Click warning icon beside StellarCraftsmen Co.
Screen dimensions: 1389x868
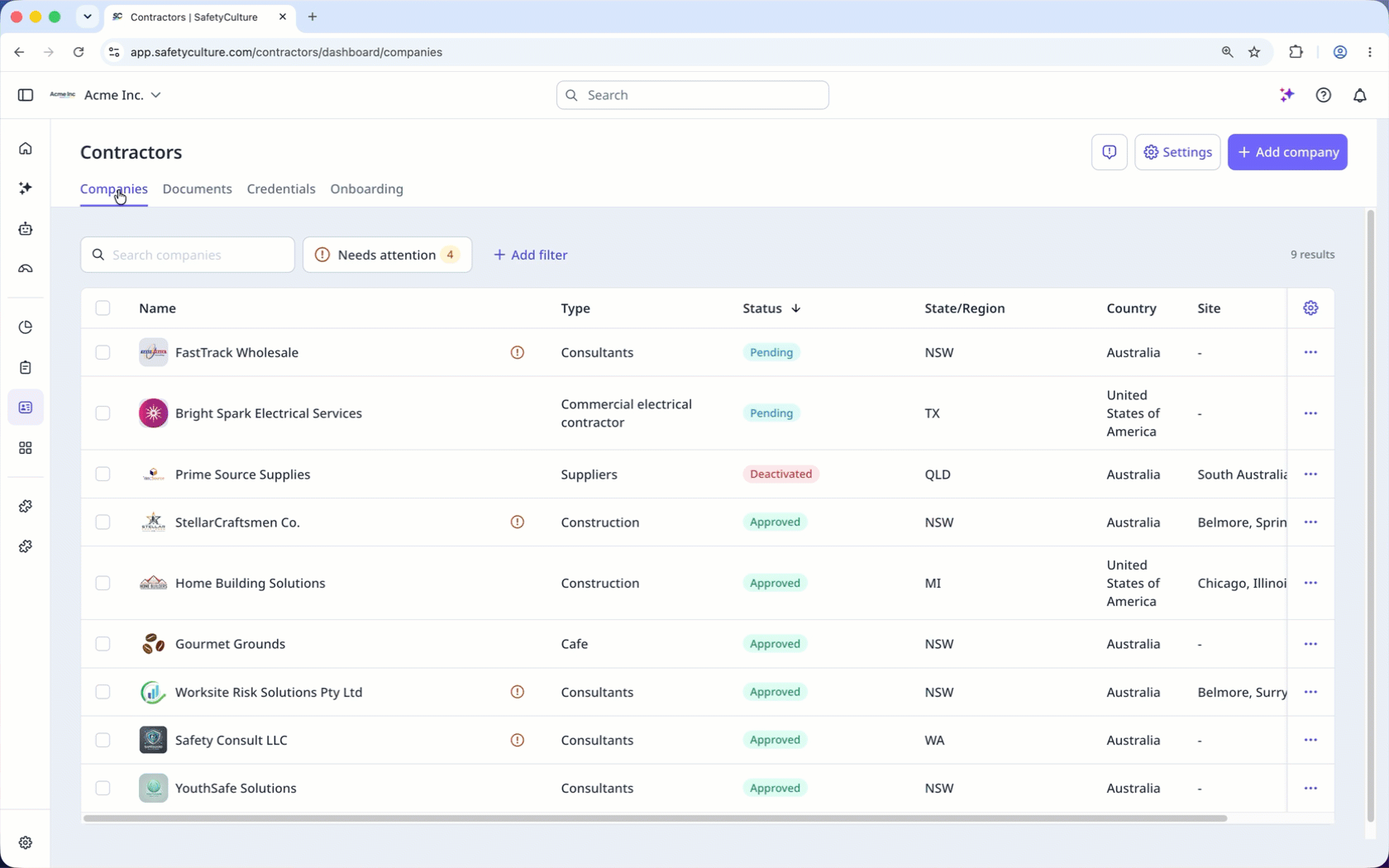[517, 522]
